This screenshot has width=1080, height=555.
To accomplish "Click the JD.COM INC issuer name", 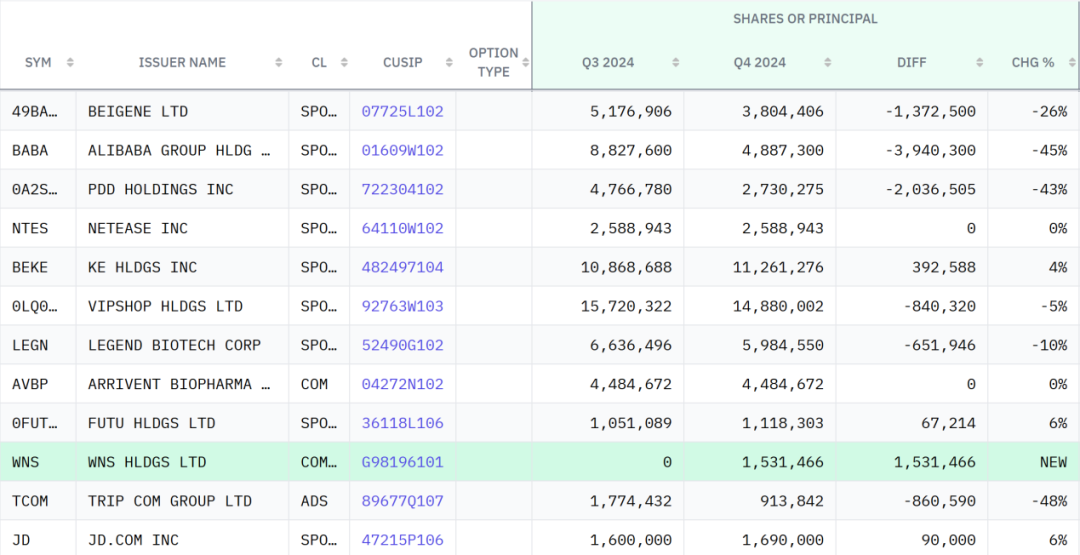I will point(133,540).
